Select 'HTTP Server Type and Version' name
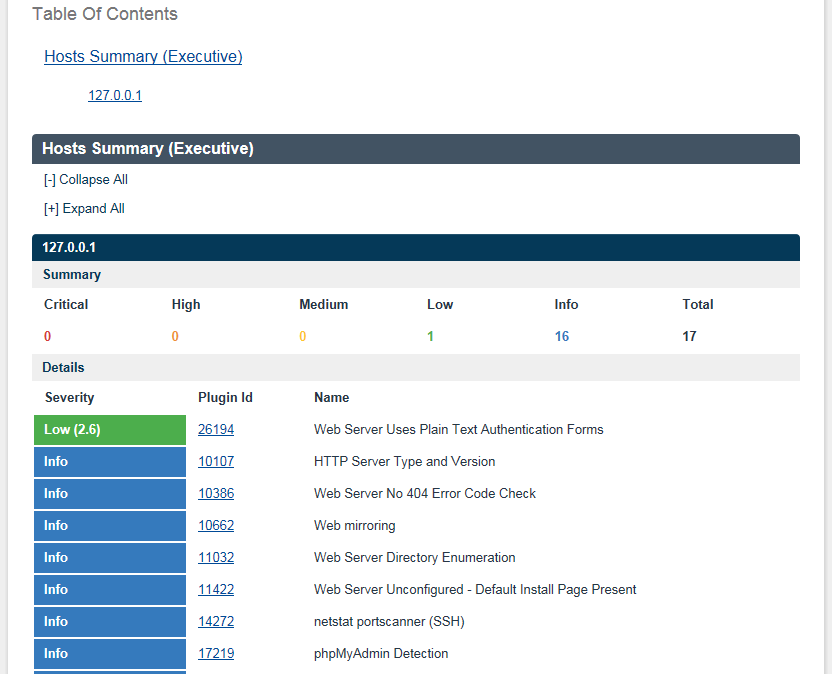Image resolution: width=832 pixels, height=674 pixels. pos(404,461)
